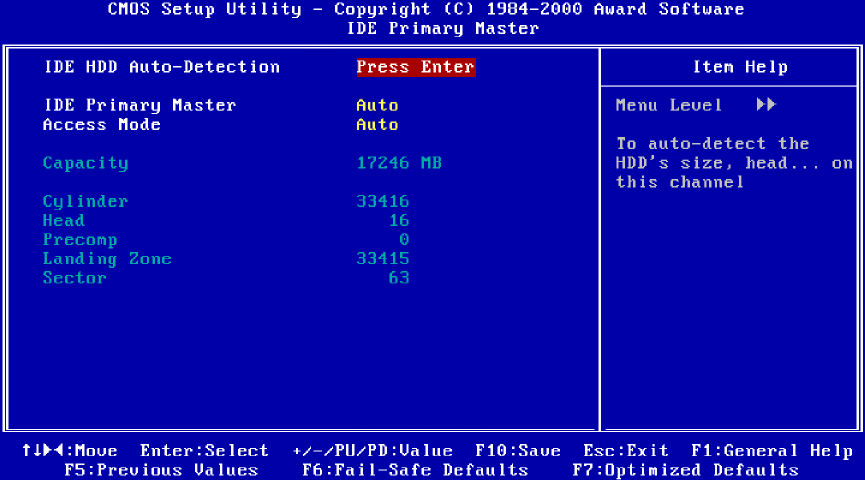This screenshot has width=865, height=480.
Task: Click the landing zone value 33415
Action: click(x=383, y=259)
